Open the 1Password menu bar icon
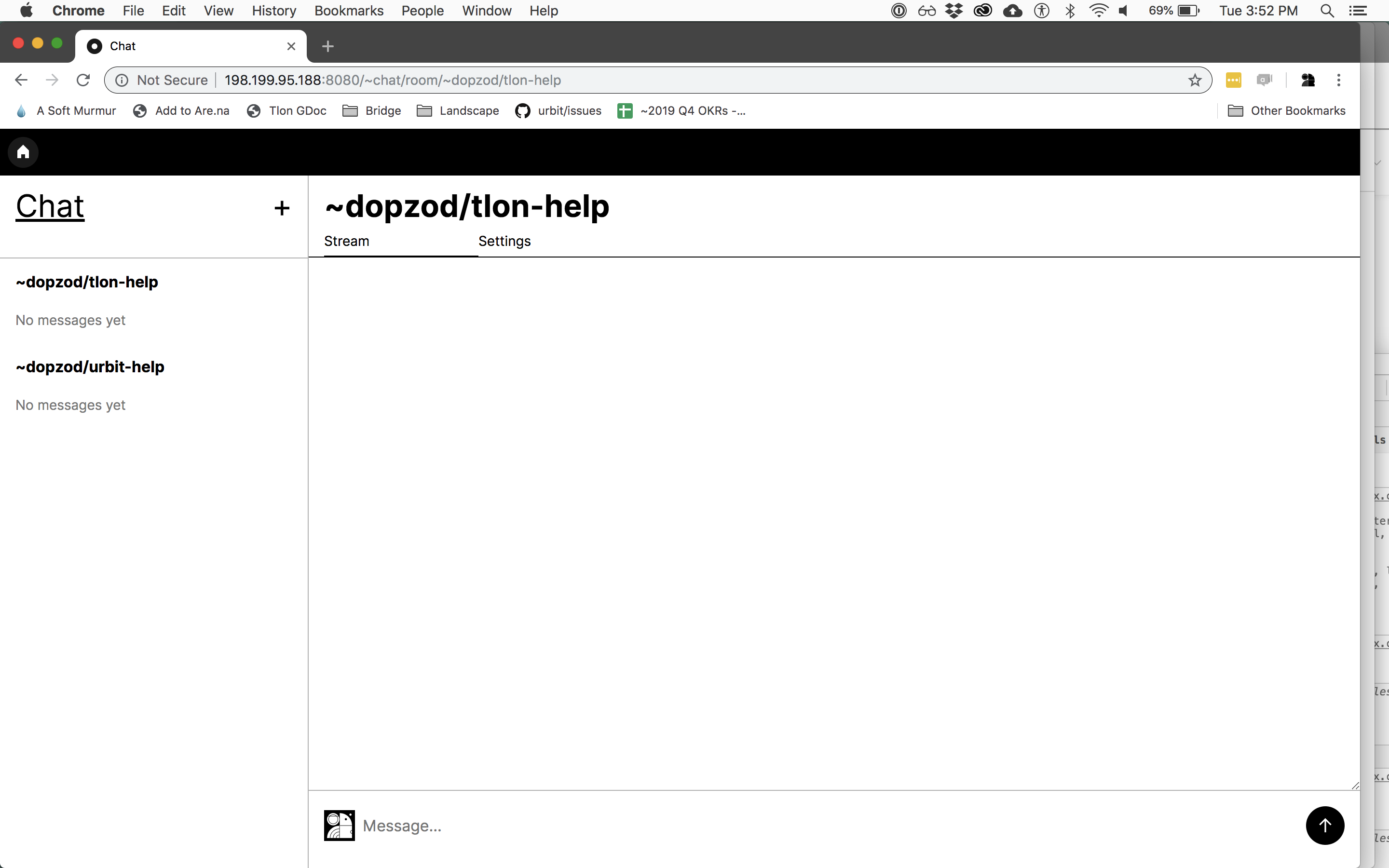The height and width of the screenshot is (868, 1389). pos(899,10)
